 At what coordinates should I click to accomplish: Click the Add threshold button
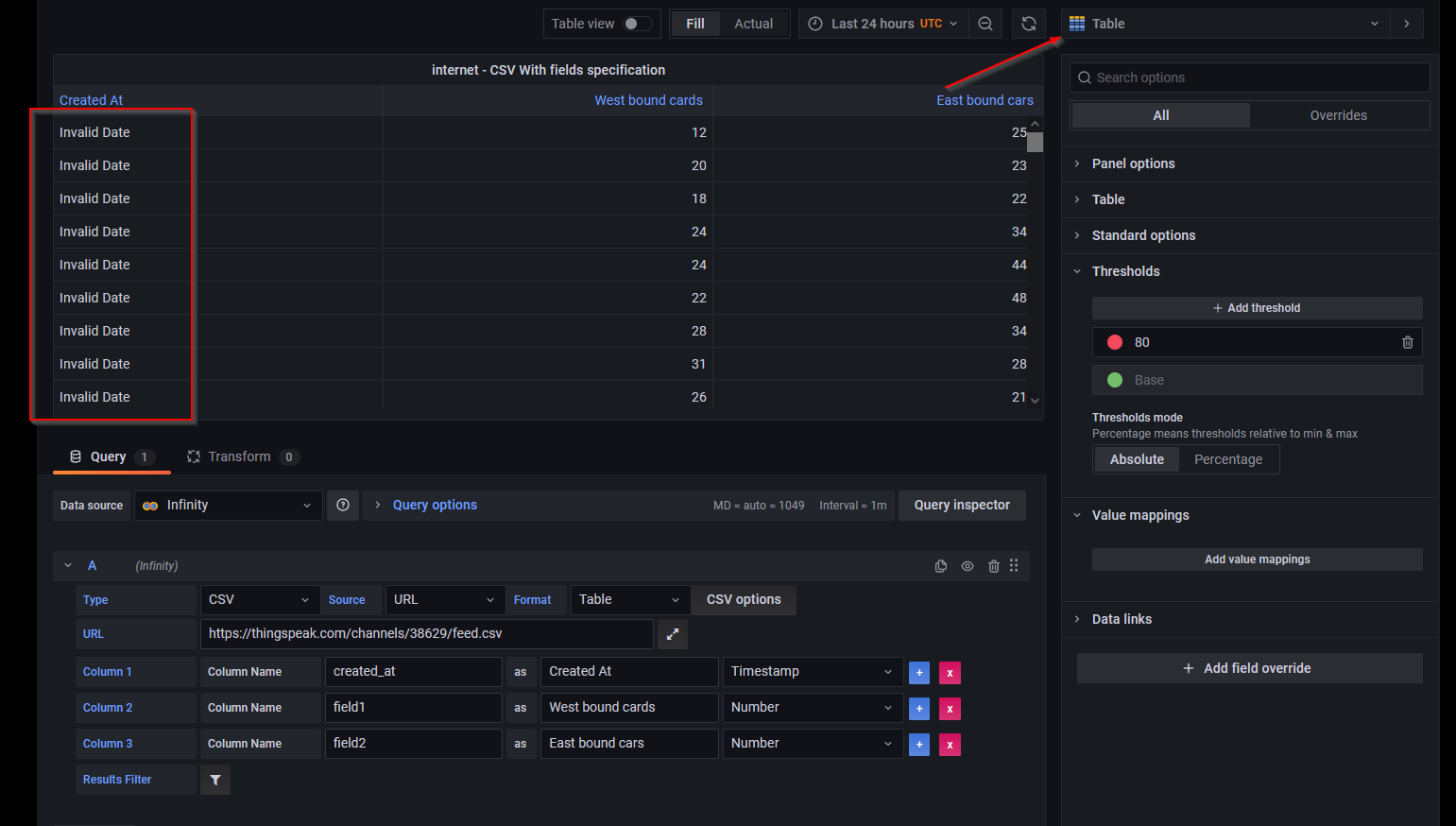click(x=1257, y=307)
